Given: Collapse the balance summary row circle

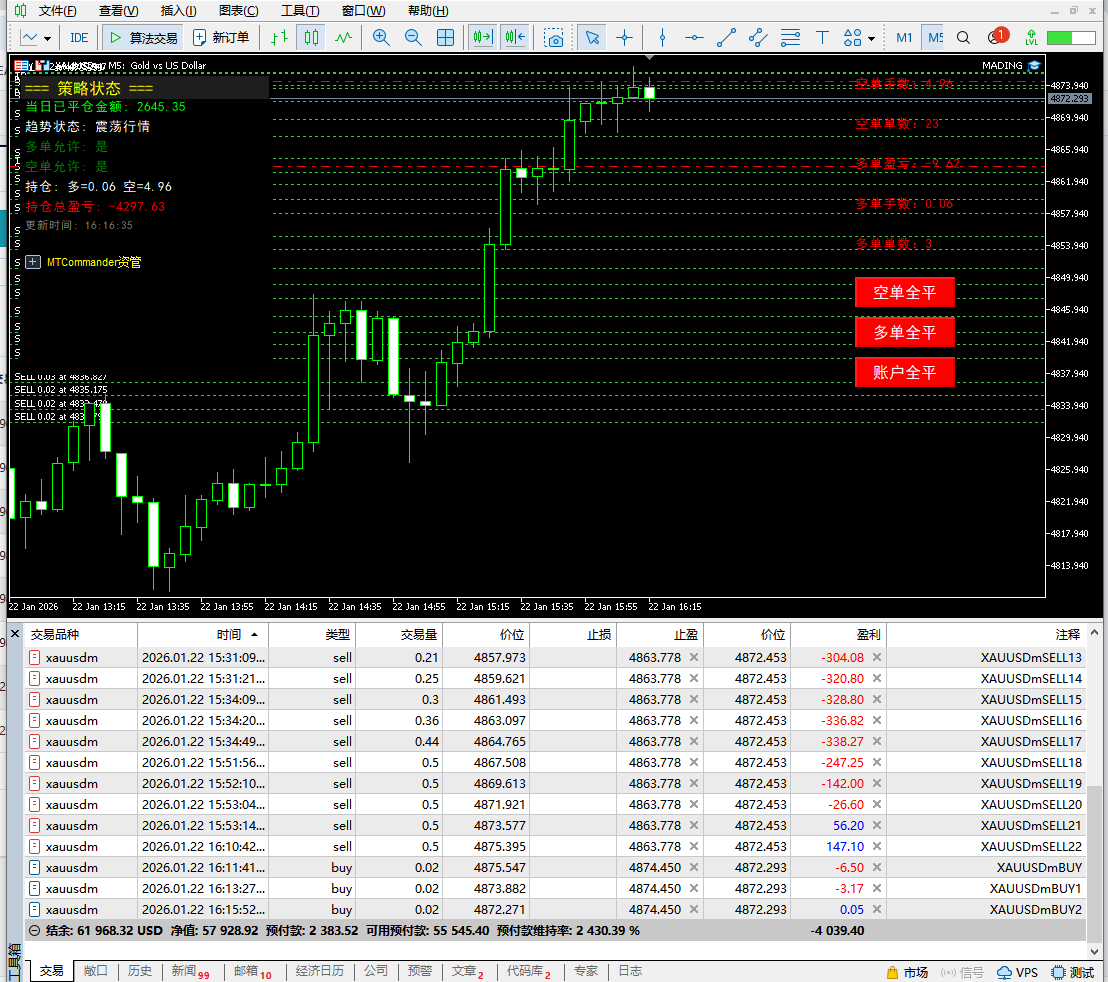Looking at the screenshot, I should pos(34,931).
